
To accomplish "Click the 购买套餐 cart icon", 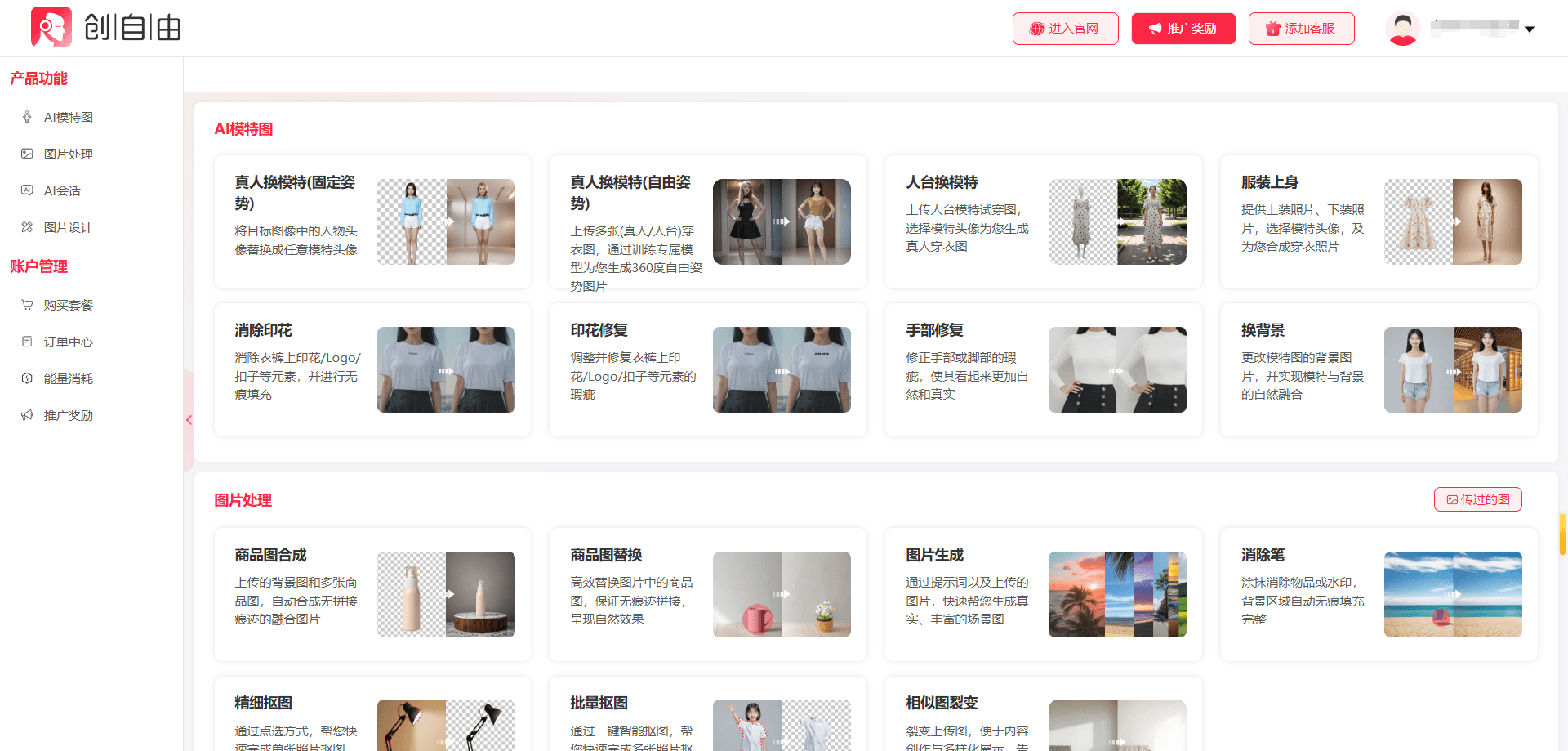I will coord(27,305).
